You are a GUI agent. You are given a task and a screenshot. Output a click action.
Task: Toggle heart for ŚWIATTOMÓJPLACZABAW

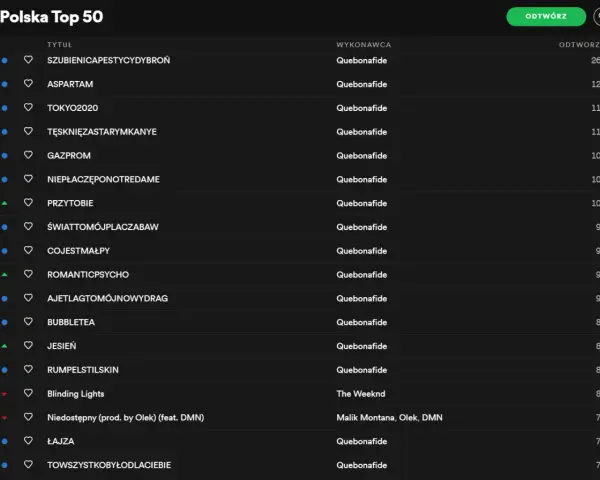(x=28, y=226)
